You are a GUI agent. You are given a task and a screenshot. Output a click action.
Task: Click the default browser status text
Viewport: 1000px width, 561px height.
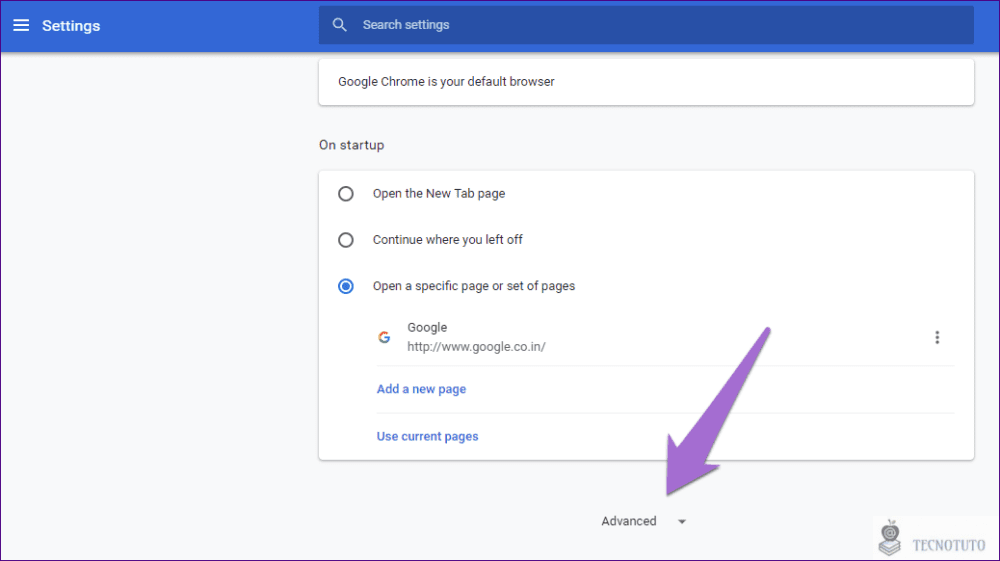point(446,82)
